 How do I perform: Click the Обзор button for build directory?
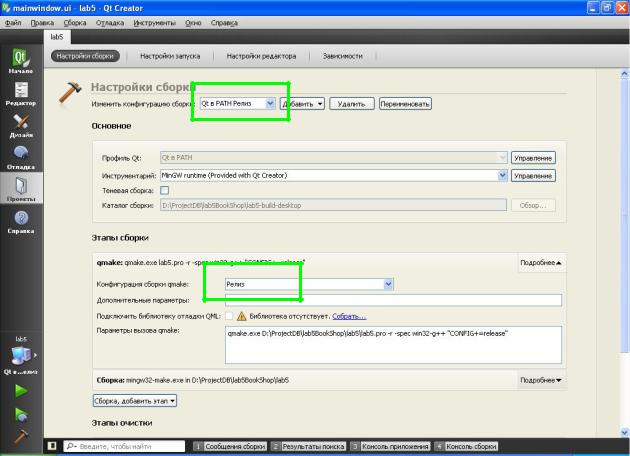[533, 205]
